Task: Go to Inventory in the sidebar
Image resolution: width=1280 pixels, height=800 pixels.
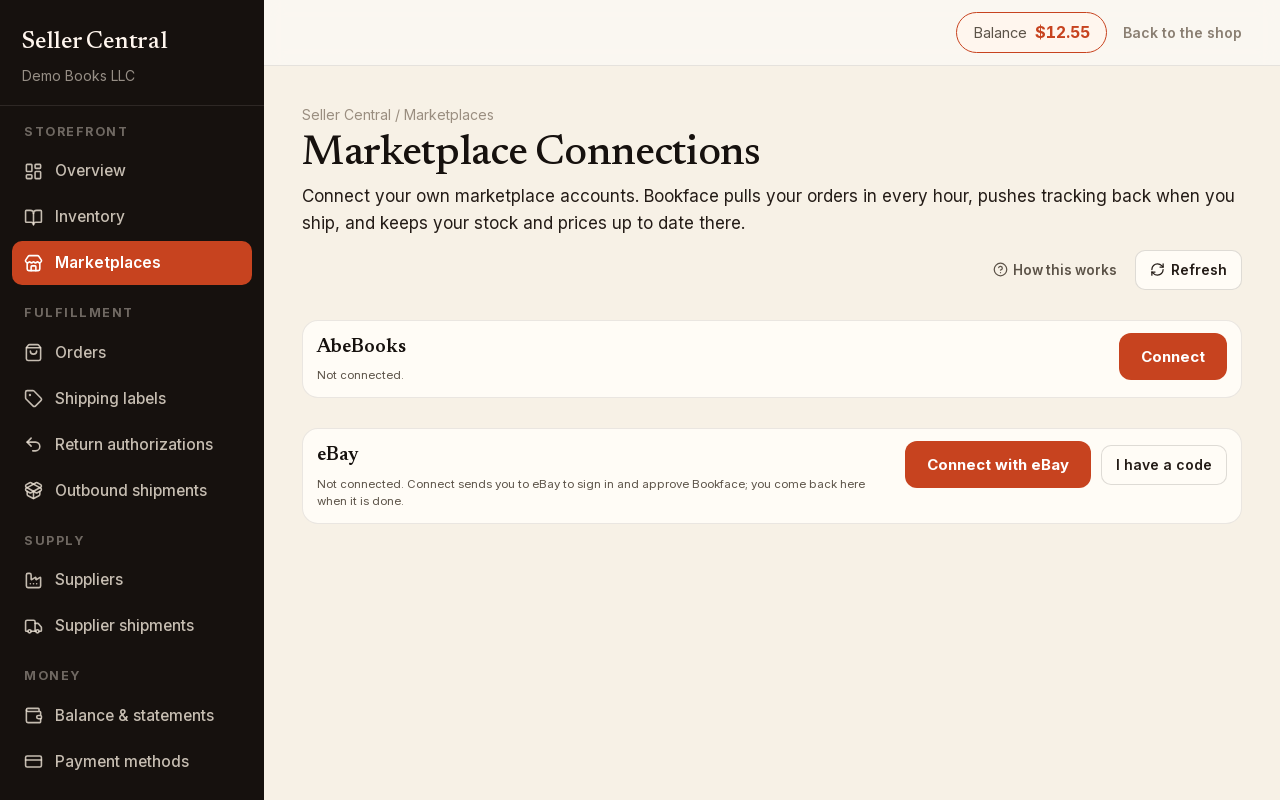Action: click(132, 217)
